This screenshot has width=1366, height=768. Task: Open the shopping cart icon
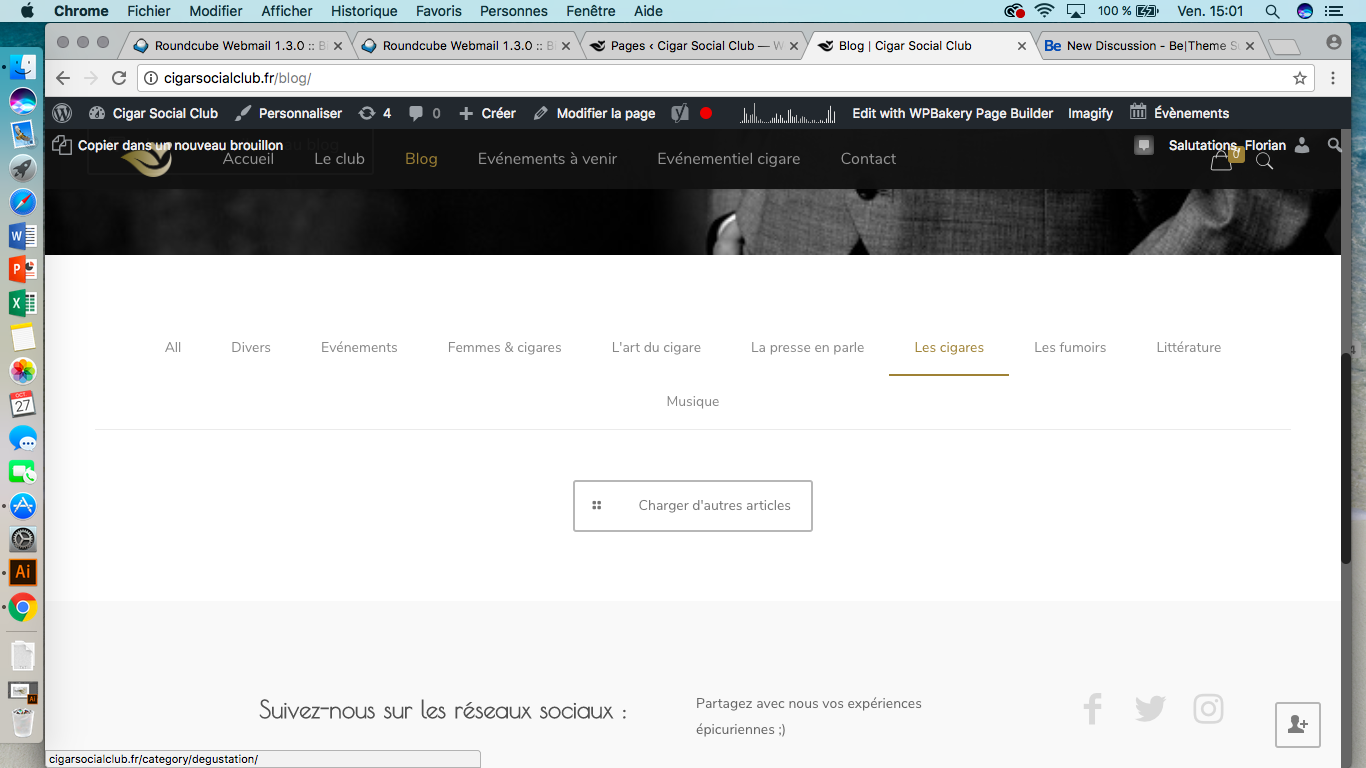(x=1221, y=160)
